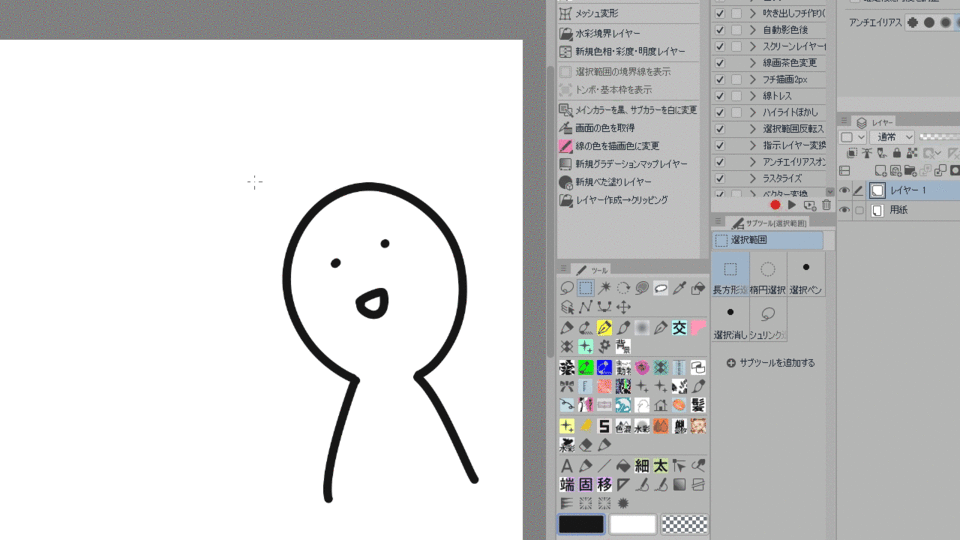Screen dimensions: 960x540
Task: Toggle dialog setting box for 線トレス action
Action: [x=737, y=96]
